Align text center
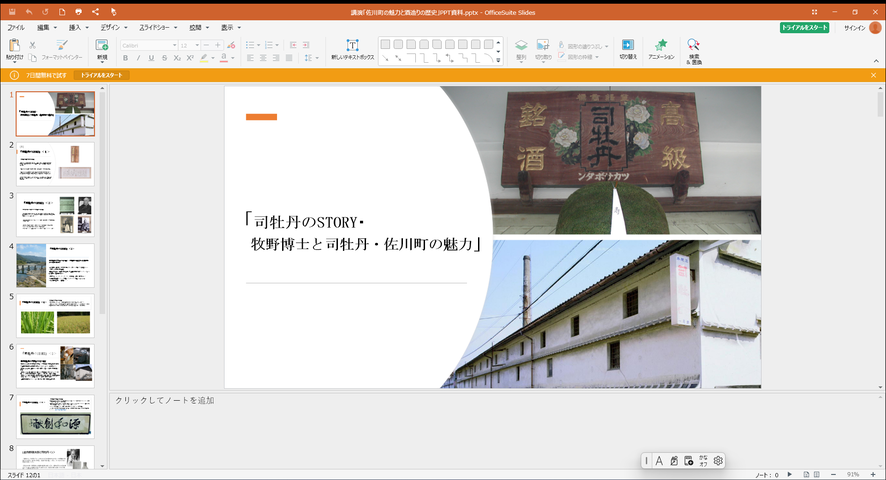The height and width of the screenshot is (480, 886). click(263, 58)
